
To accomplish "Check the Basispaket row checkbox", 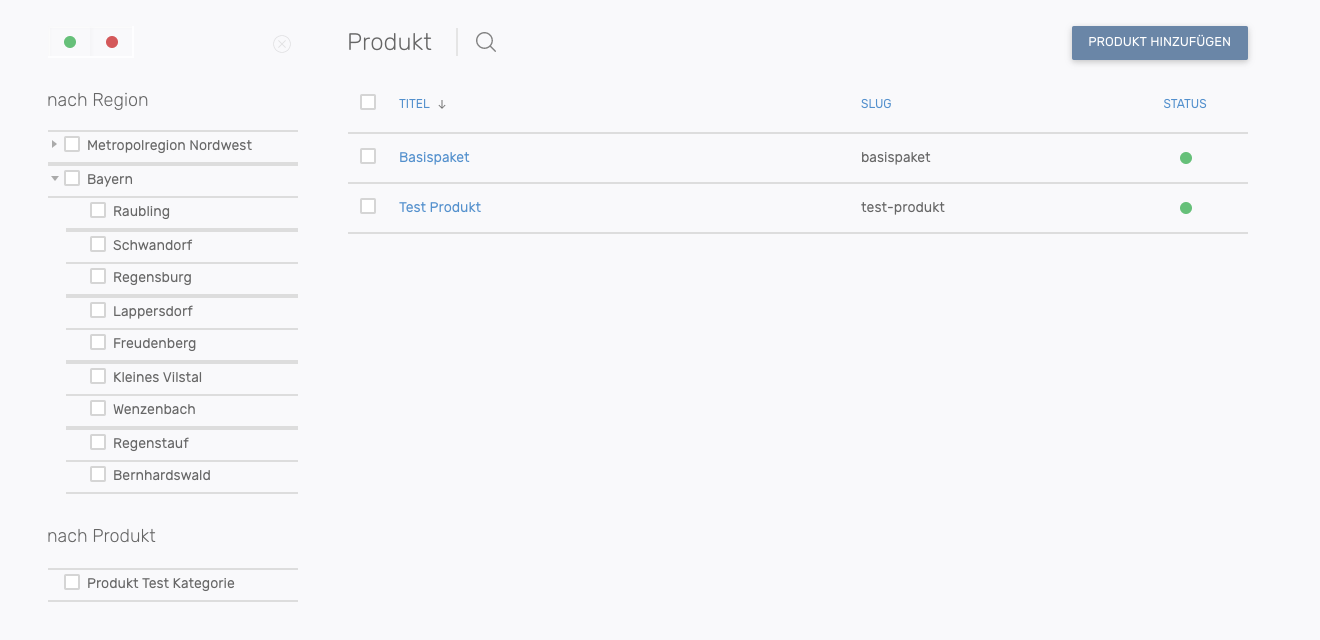I will [x=368, y=156].
